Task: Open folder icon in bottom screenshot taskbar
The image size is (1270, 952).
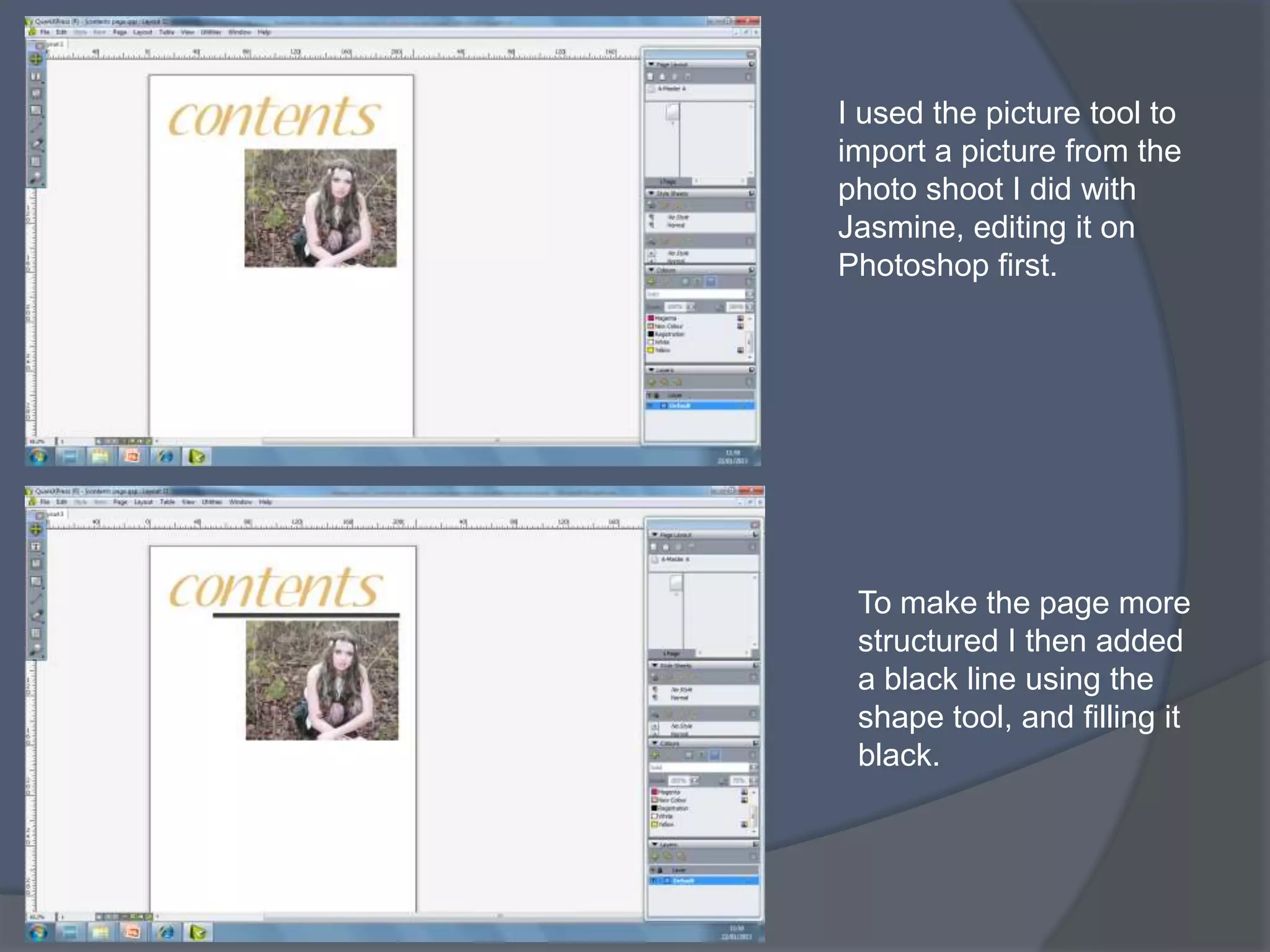Action: click(x=100, y=932)
